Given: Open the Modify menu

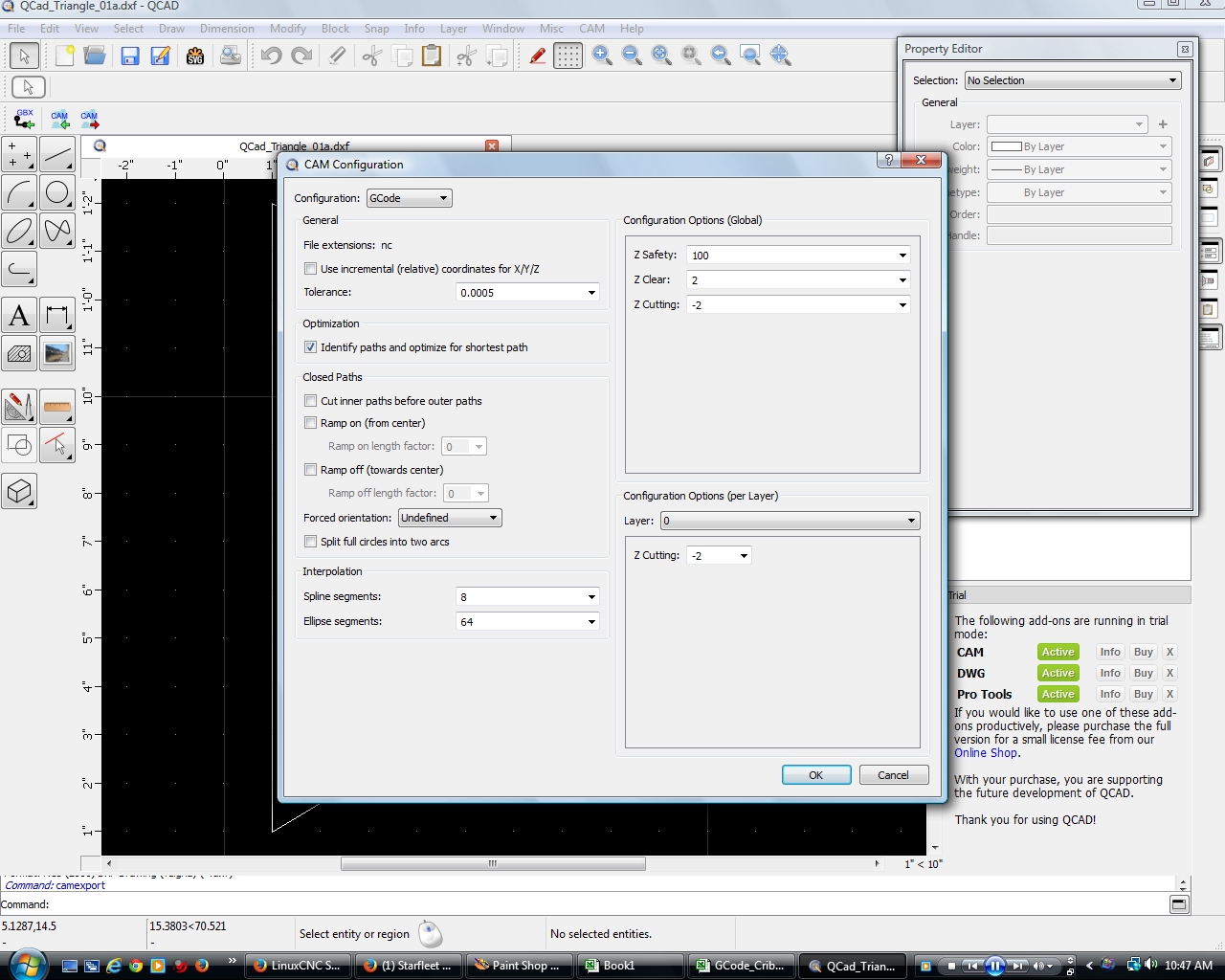Looking at the screenshot, I should 287,29.
